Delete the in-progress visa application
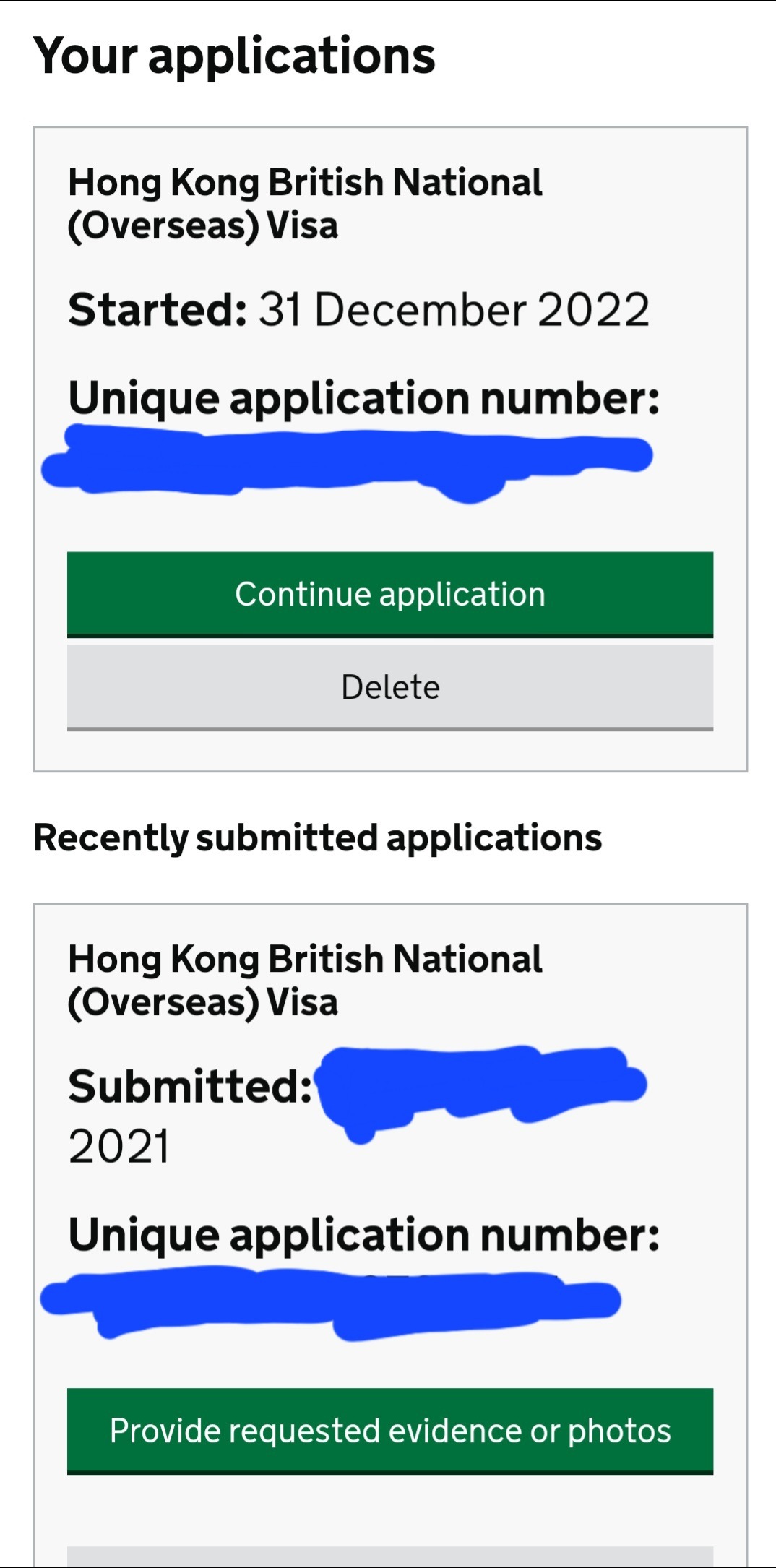The width and height of the screenshot is (776, 1568). 390,686
